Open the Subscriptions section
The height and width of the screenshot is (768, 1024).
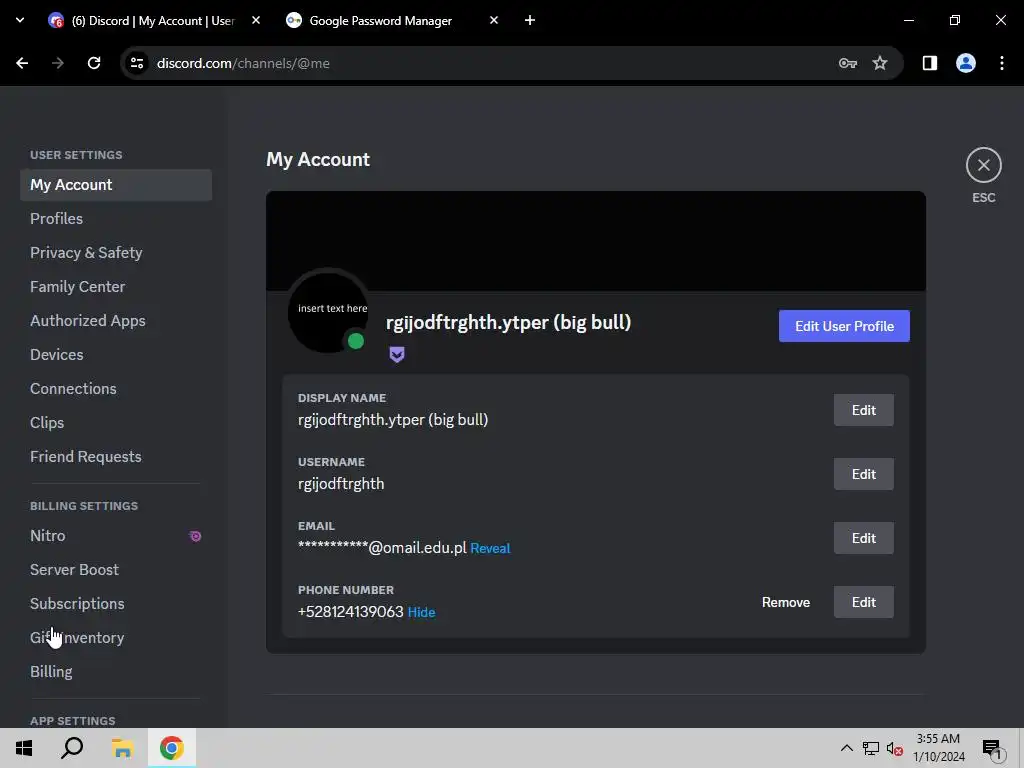[x=116, y=603]
